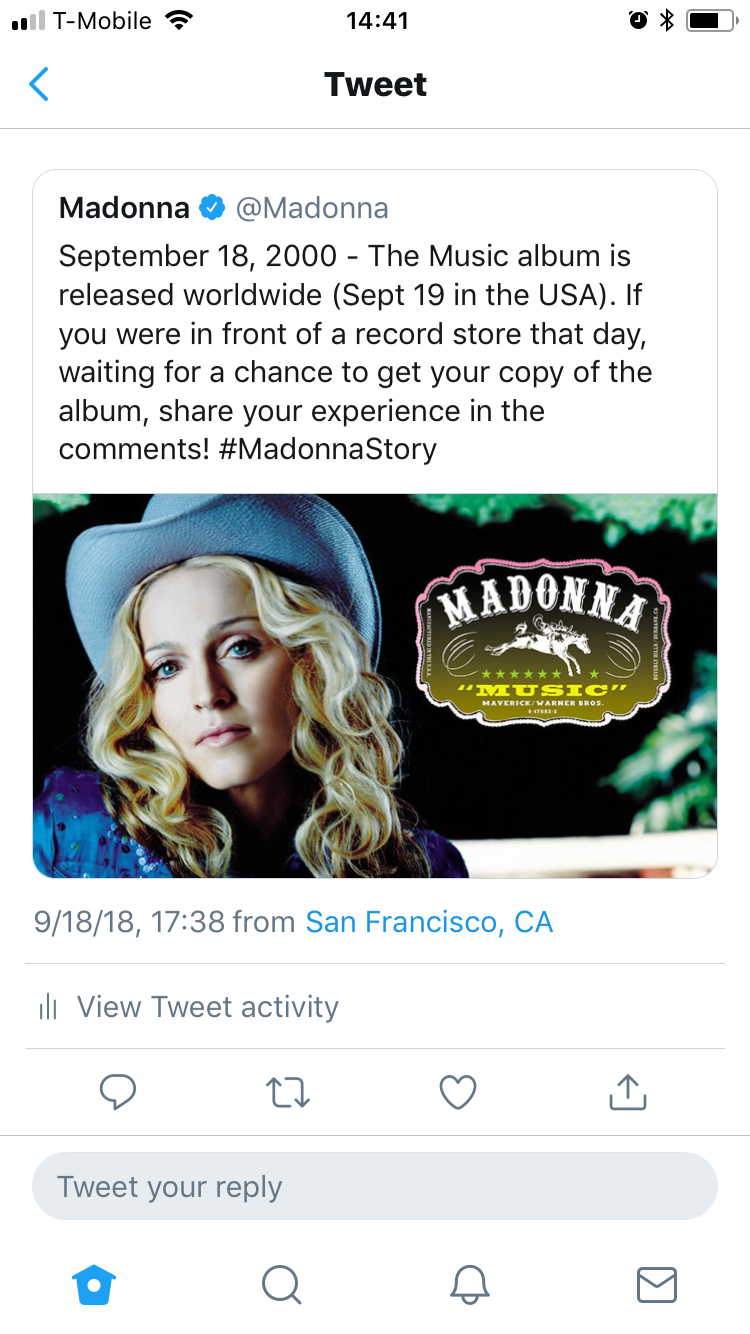Open the Music album cover image

coord(375,686)
